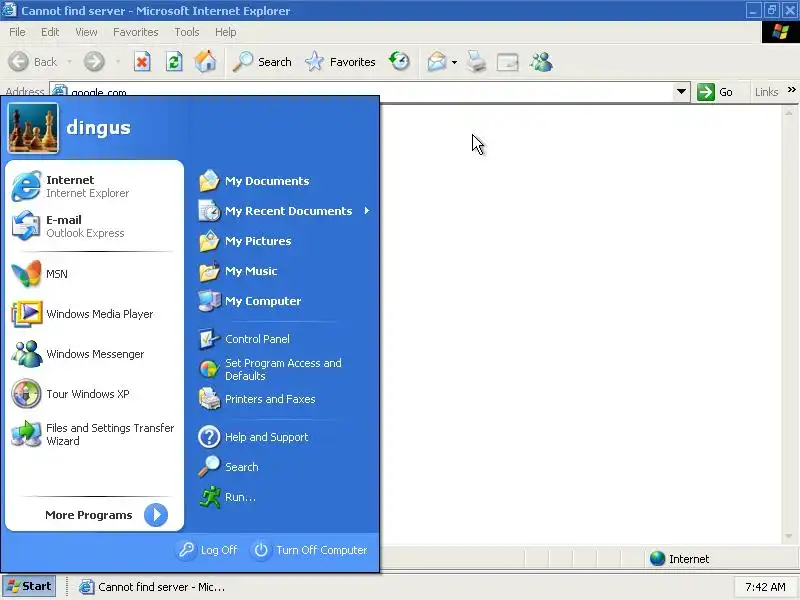Screen dimensions: 800x600
Task: Refresh the page with green arrows icon
Action: (174, 62)
